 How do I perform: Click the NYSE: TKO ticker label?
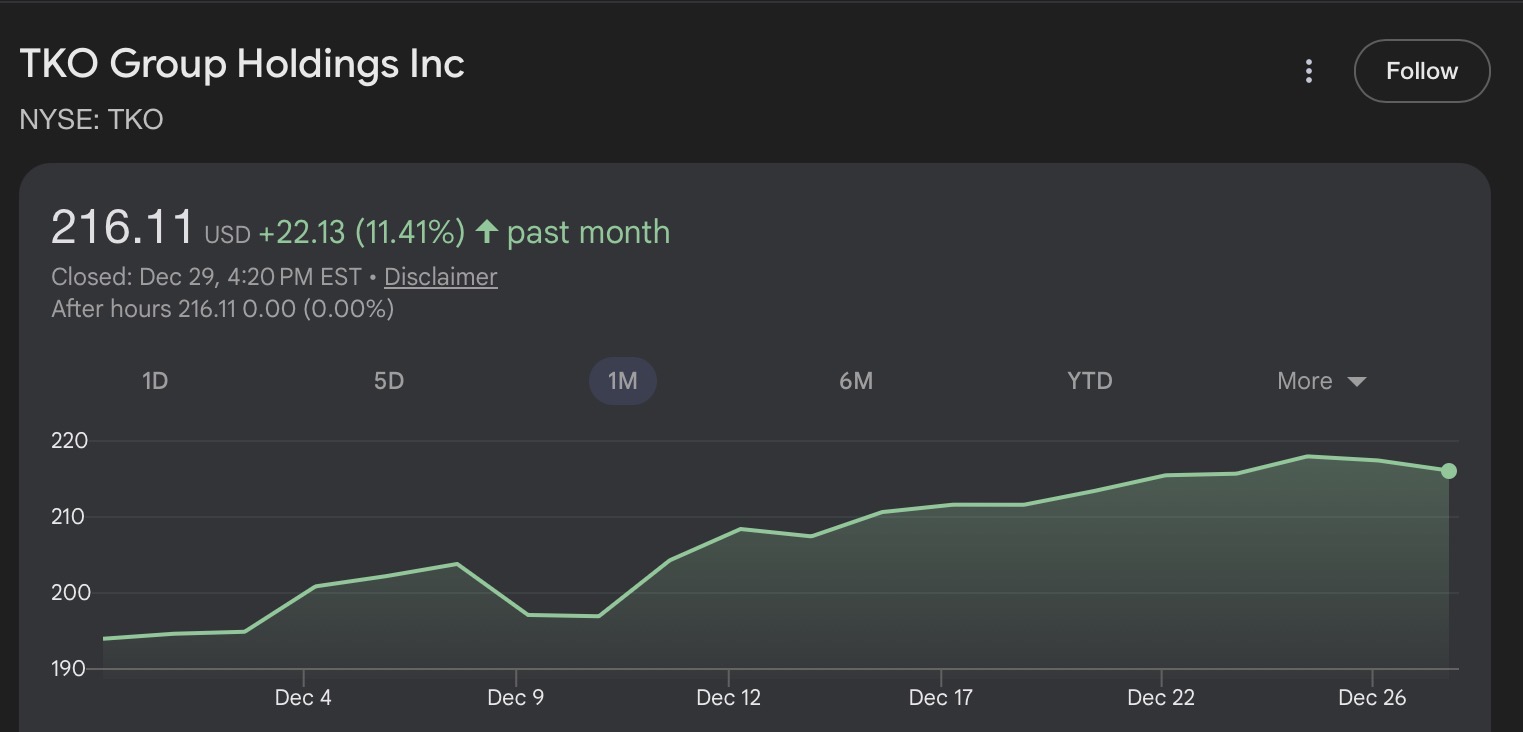pyautogui.click(x=91, y=120)
